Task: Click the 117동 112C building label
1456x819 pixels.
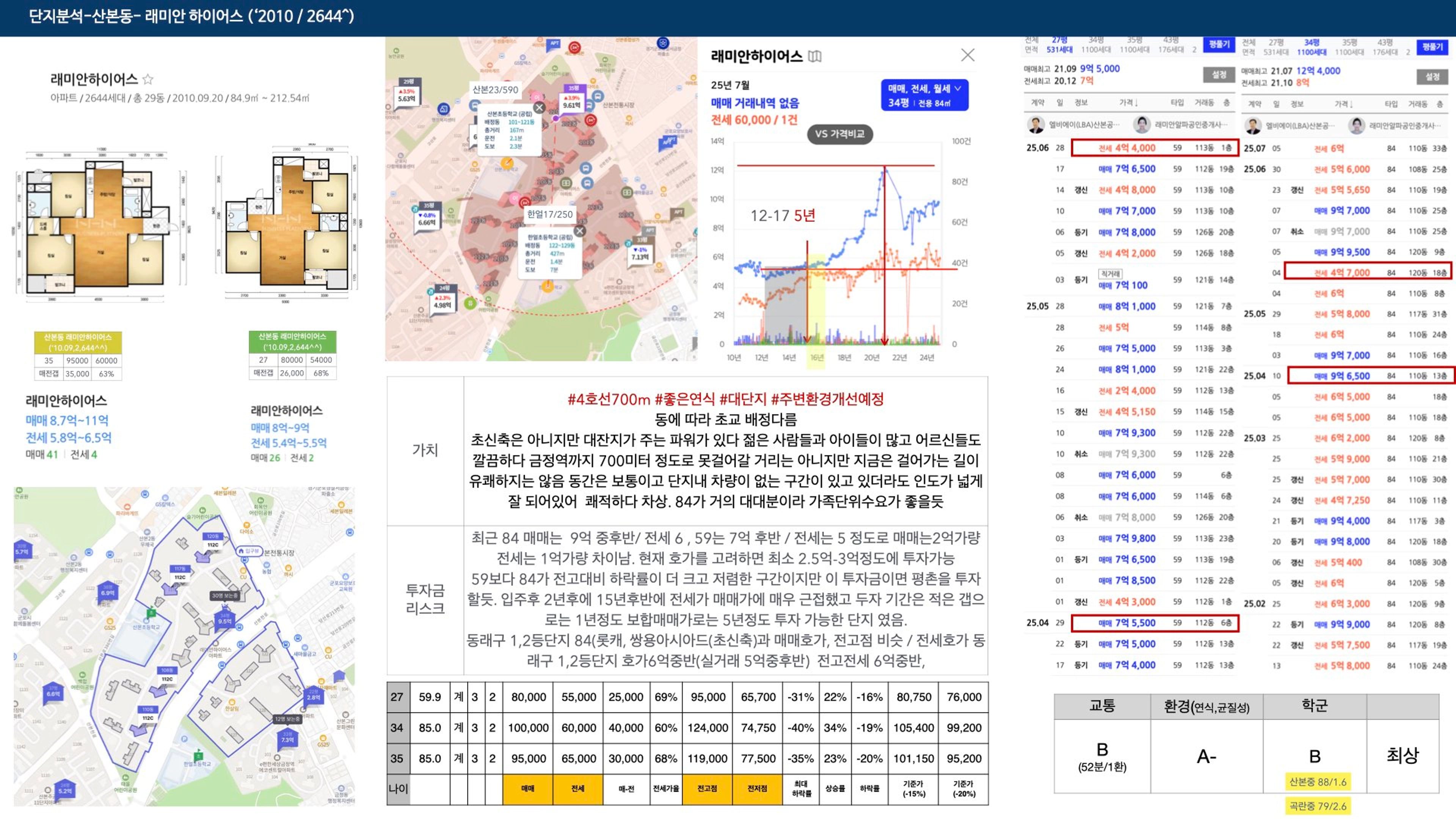Action: pos(180,573)
